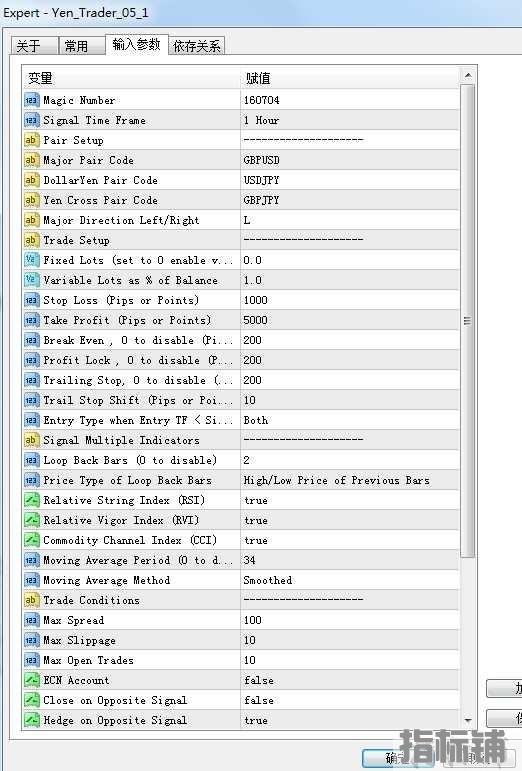Switch to the 关于 tab
Image resolution: width=522 pixels, height=771 pixels.
34,46
